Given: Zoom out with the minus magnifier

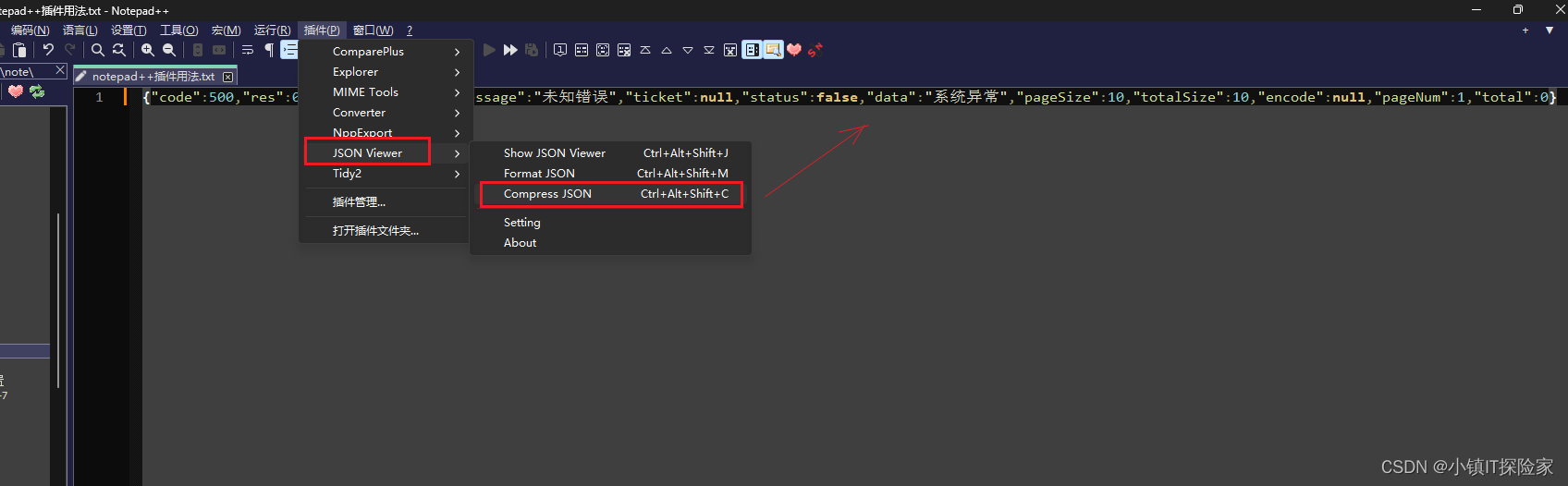Looking at the screenshot, I should 169,50.
